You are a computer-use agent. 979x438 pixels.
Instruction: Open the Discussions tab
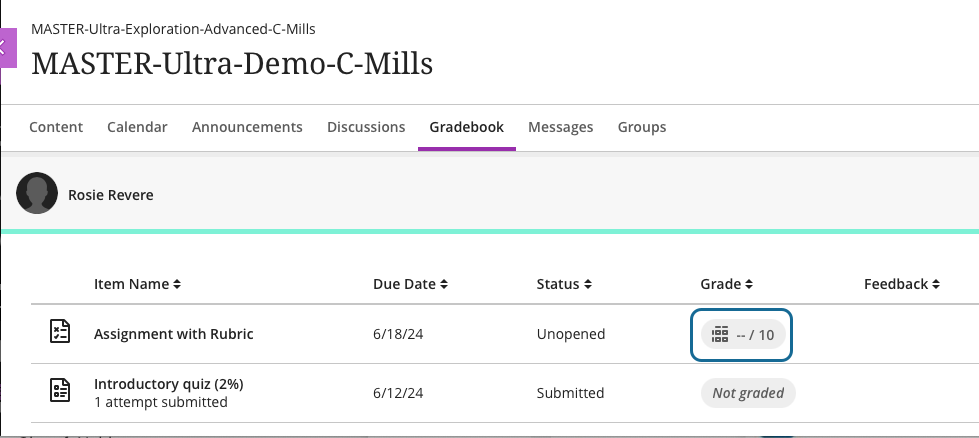click(x=366, y=127)
